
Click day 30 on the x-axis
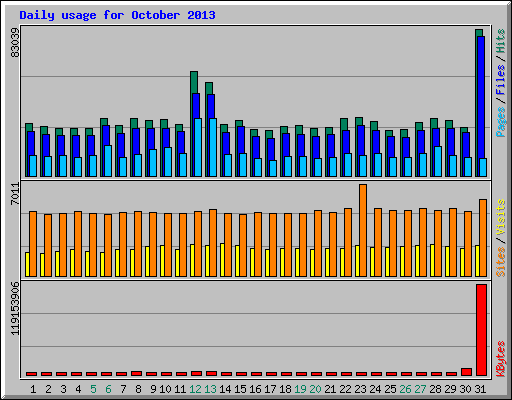(465, 389)
